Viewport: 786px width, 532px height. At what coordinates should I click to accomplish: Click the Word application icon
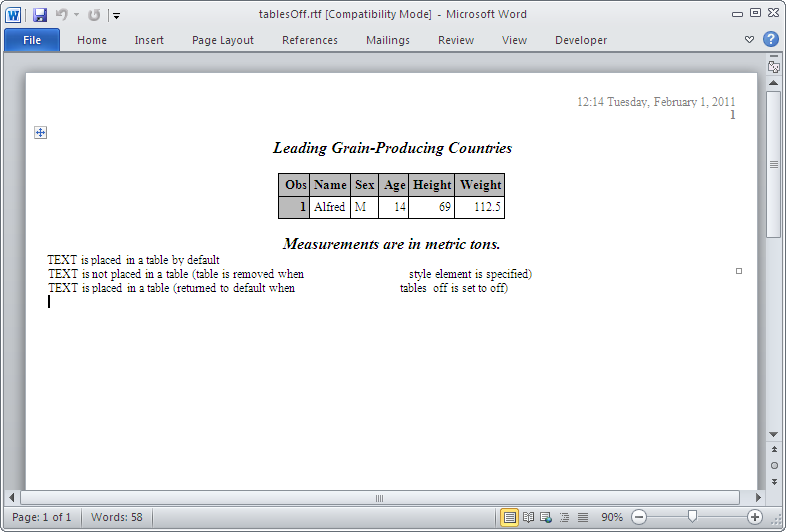[13, 15]
